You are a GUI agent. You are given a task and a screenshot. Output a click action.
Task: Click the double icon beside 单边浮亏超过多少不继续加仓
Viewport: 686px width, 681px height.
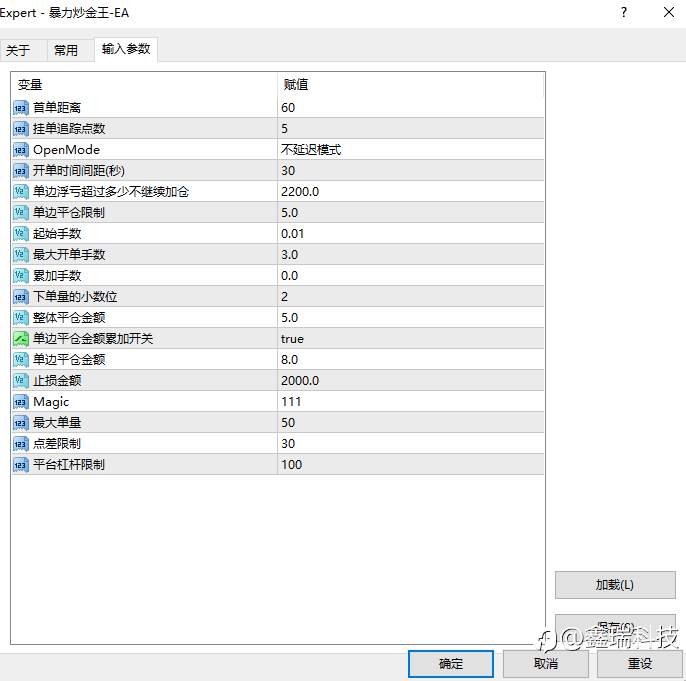[21, 192]
